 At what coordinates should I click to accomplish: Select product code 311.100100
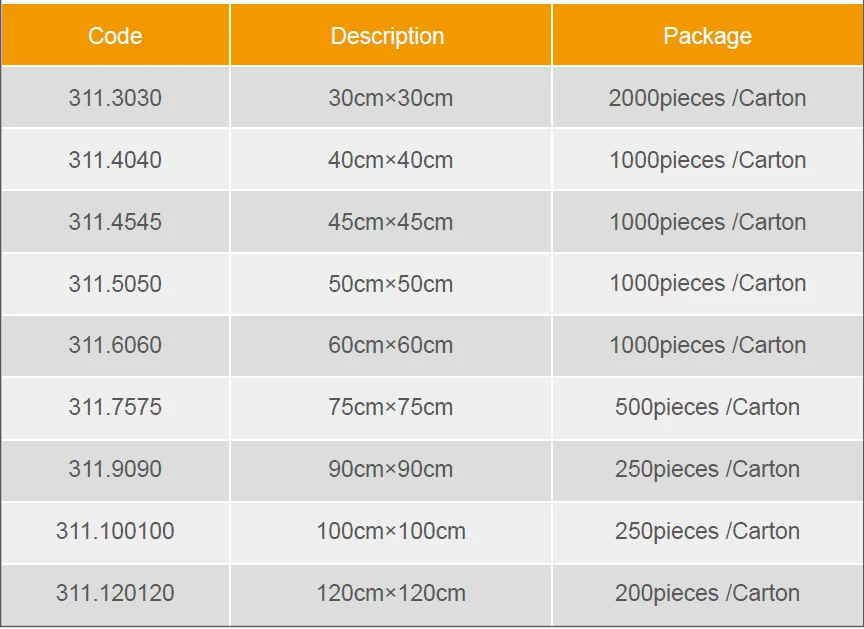[x=115, y=531]
